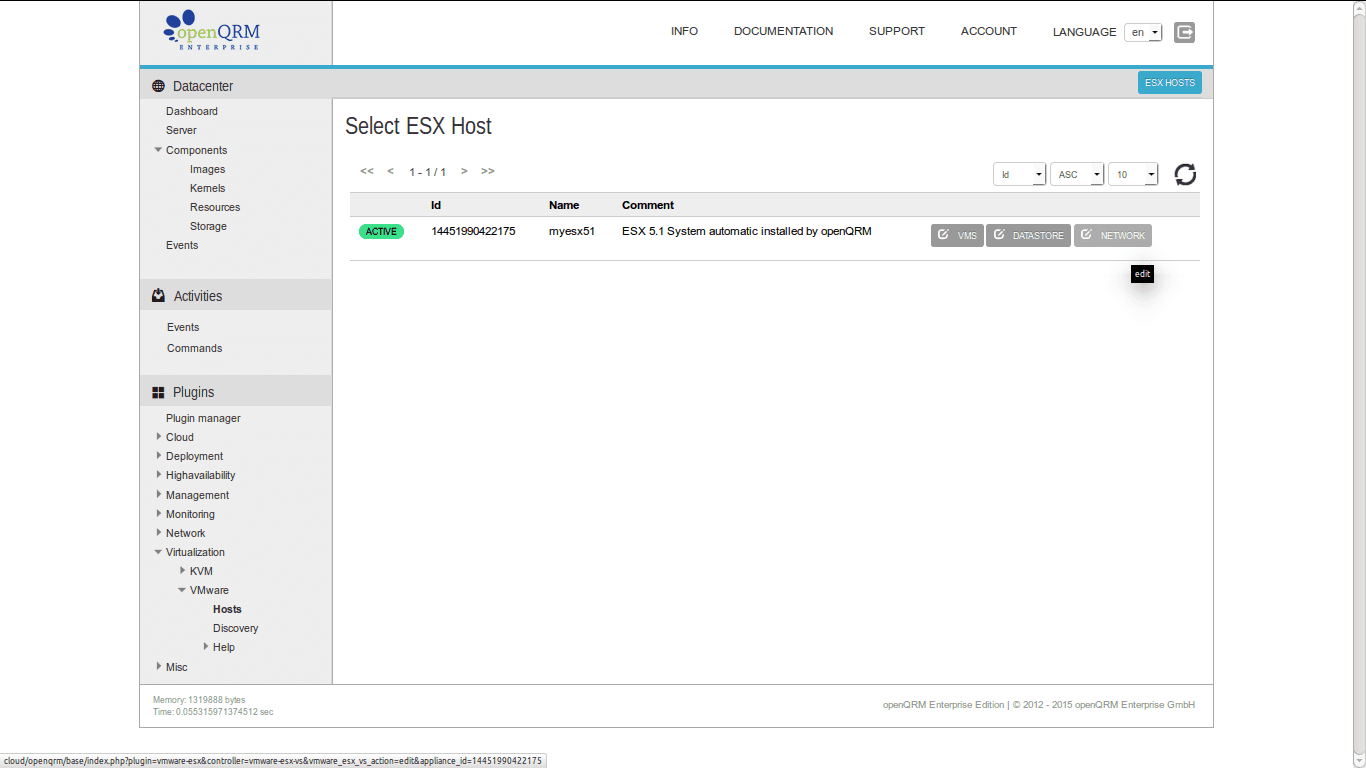1366x768 pixels.
Task: Open the Plugin manager
Action: click(203, 418)
